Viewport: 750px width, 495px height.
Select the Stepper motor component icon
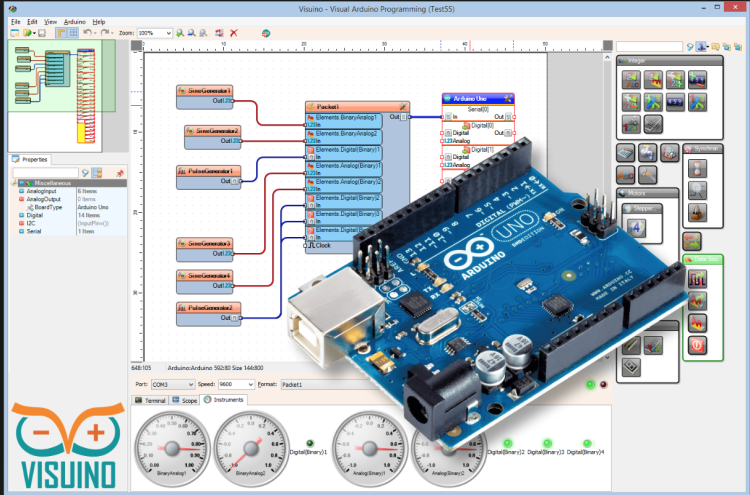pos(635,227)
